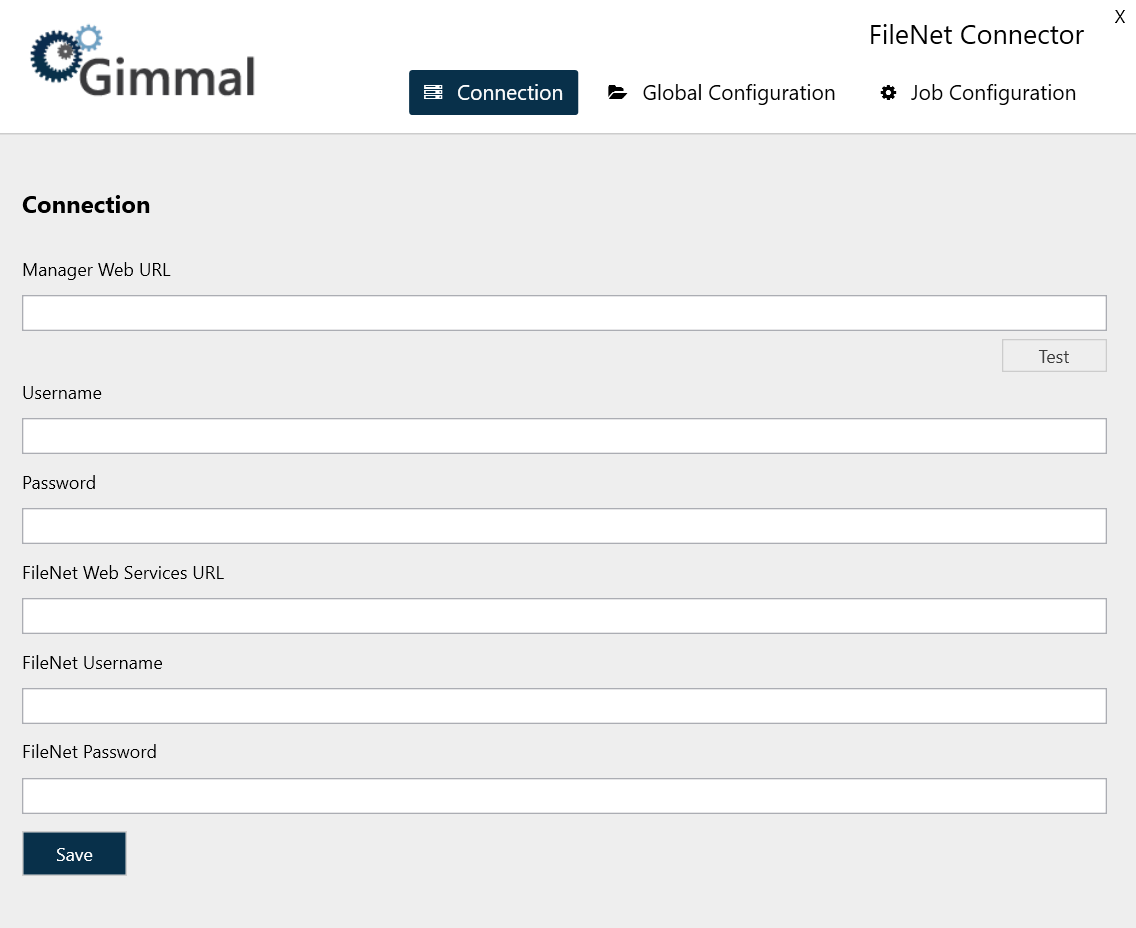Click the Connection tab's server icon
1136x928 pixels.
click(x=433, y=92)
